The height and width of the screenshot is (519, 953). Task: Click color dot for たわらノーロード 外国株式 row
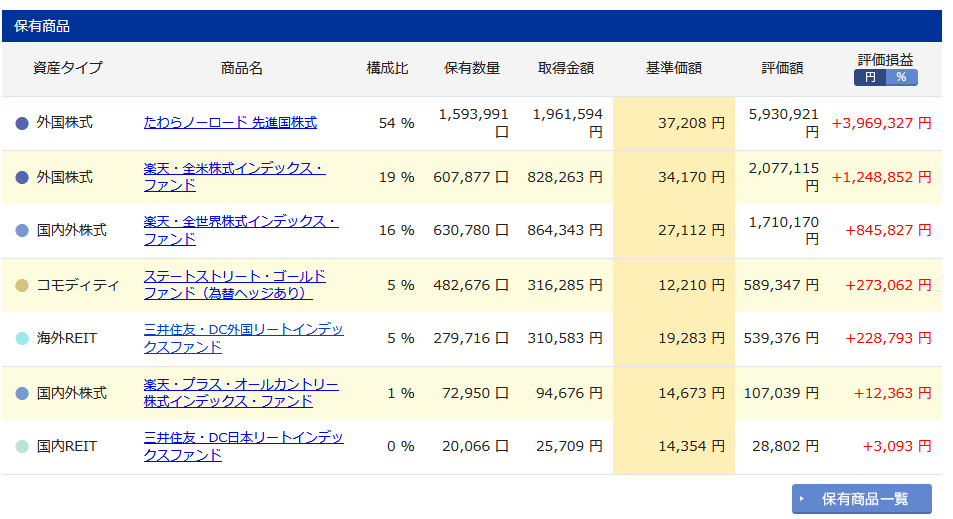click(22, 123)
